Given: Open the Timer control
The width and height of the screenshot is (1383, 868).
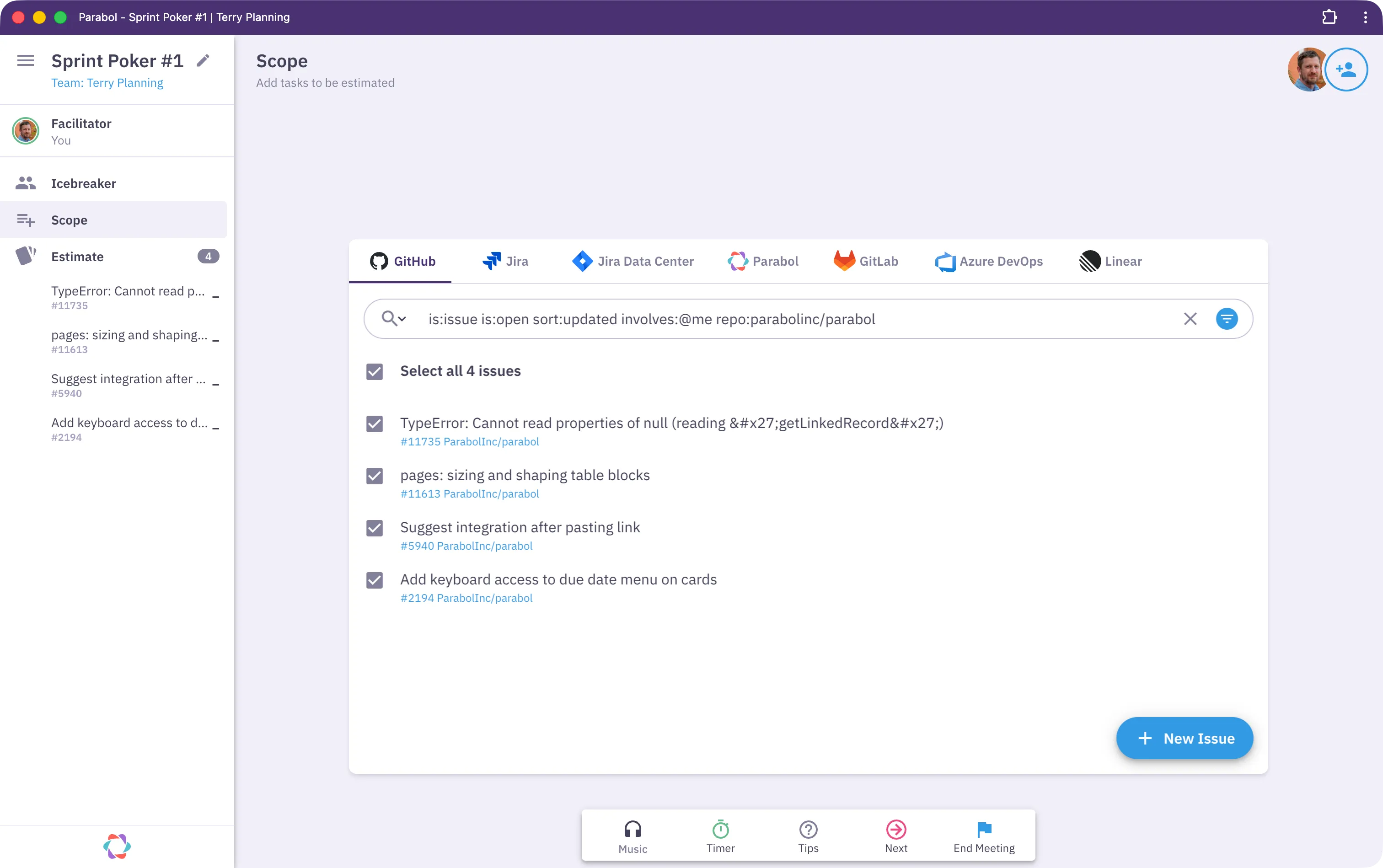Looking at the screenshot, I should click(x=720, y=836).
